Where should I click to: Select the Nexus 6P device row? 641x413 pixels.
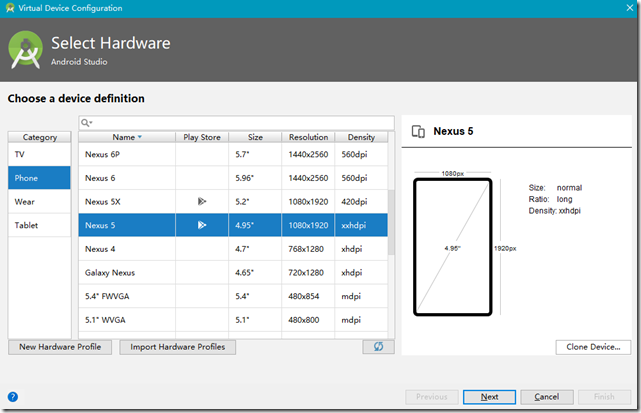point(233,154)
